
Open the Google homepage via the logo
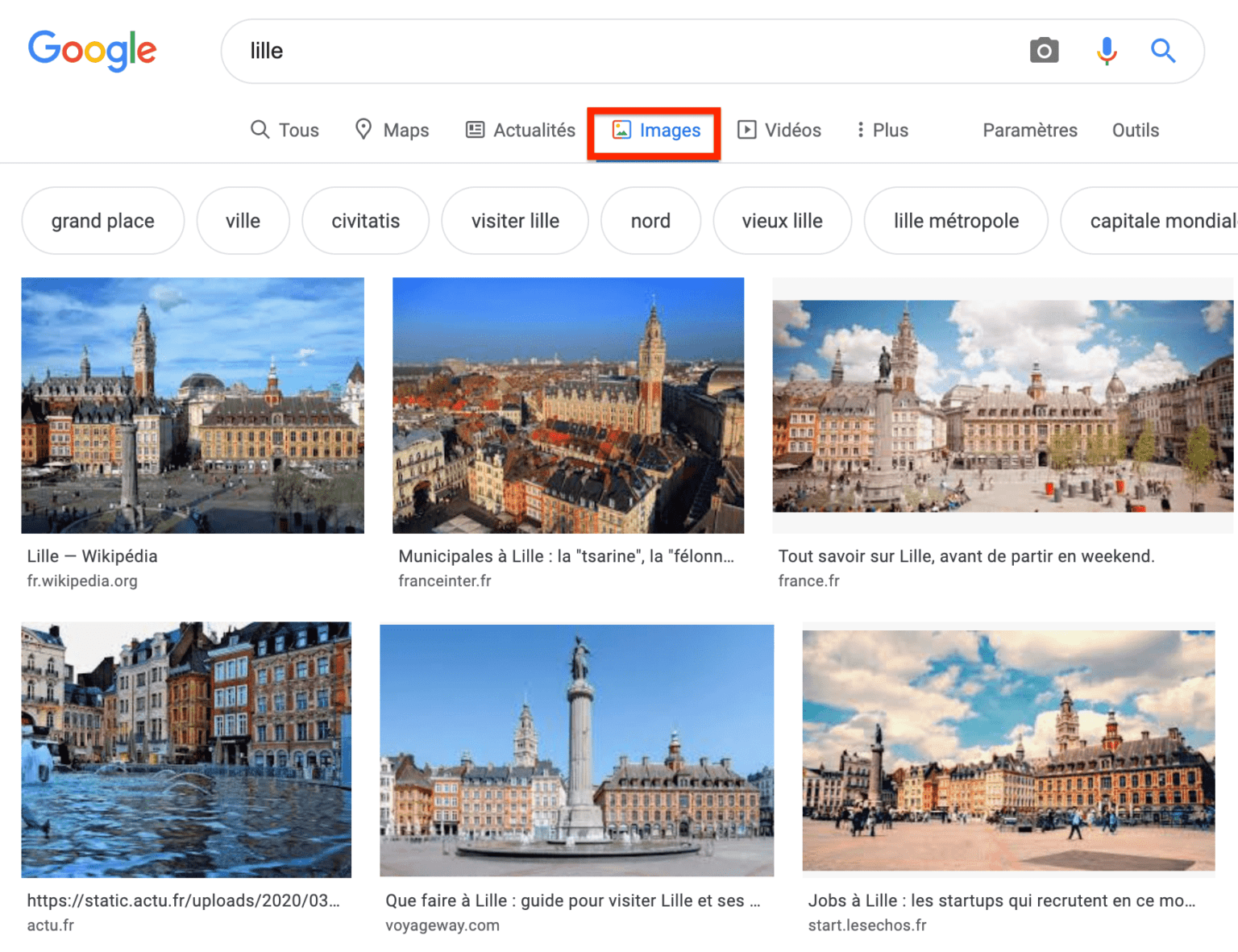92,50
